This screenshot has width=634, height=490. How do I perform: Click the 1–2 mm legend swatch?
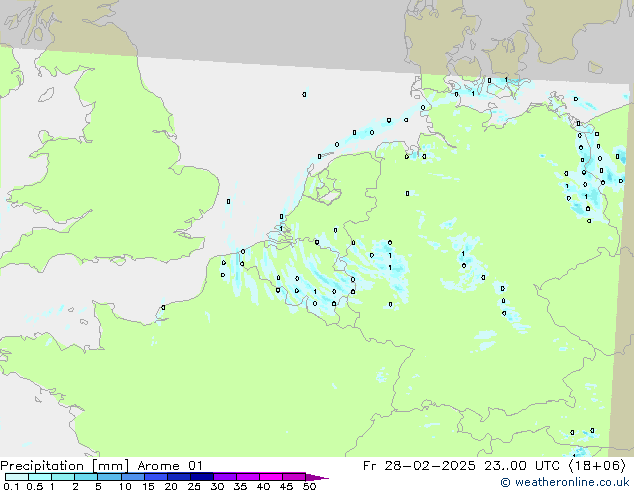pos(63,477)
